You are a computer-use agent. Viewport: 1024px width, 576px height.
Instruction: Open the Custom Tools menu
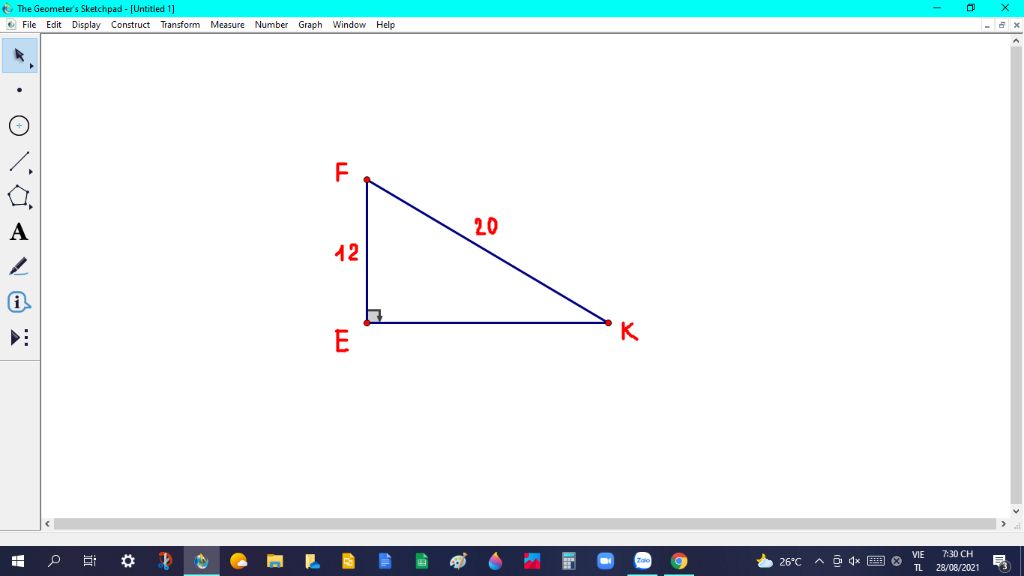click(20, 338)
